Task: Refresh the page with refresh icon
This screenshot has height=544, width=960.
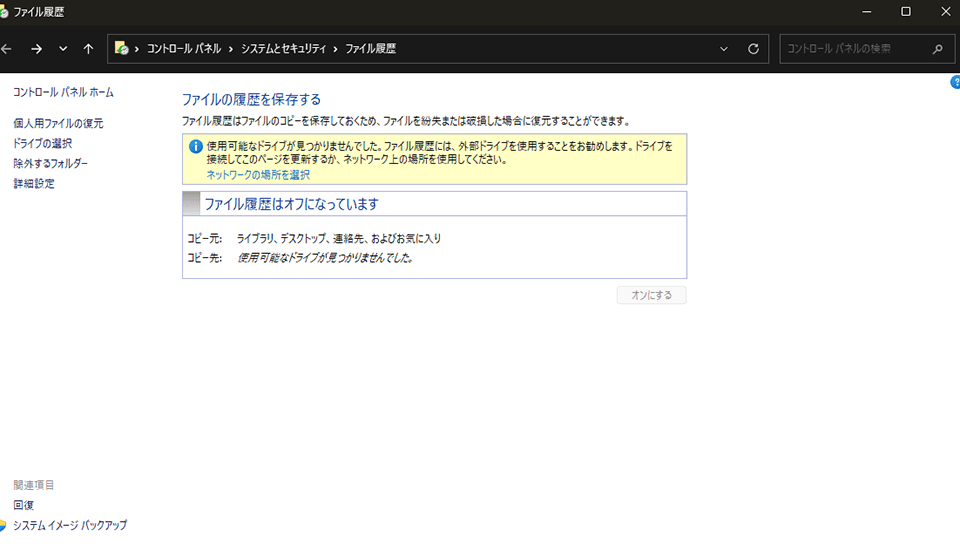Action: coord(754,49)
